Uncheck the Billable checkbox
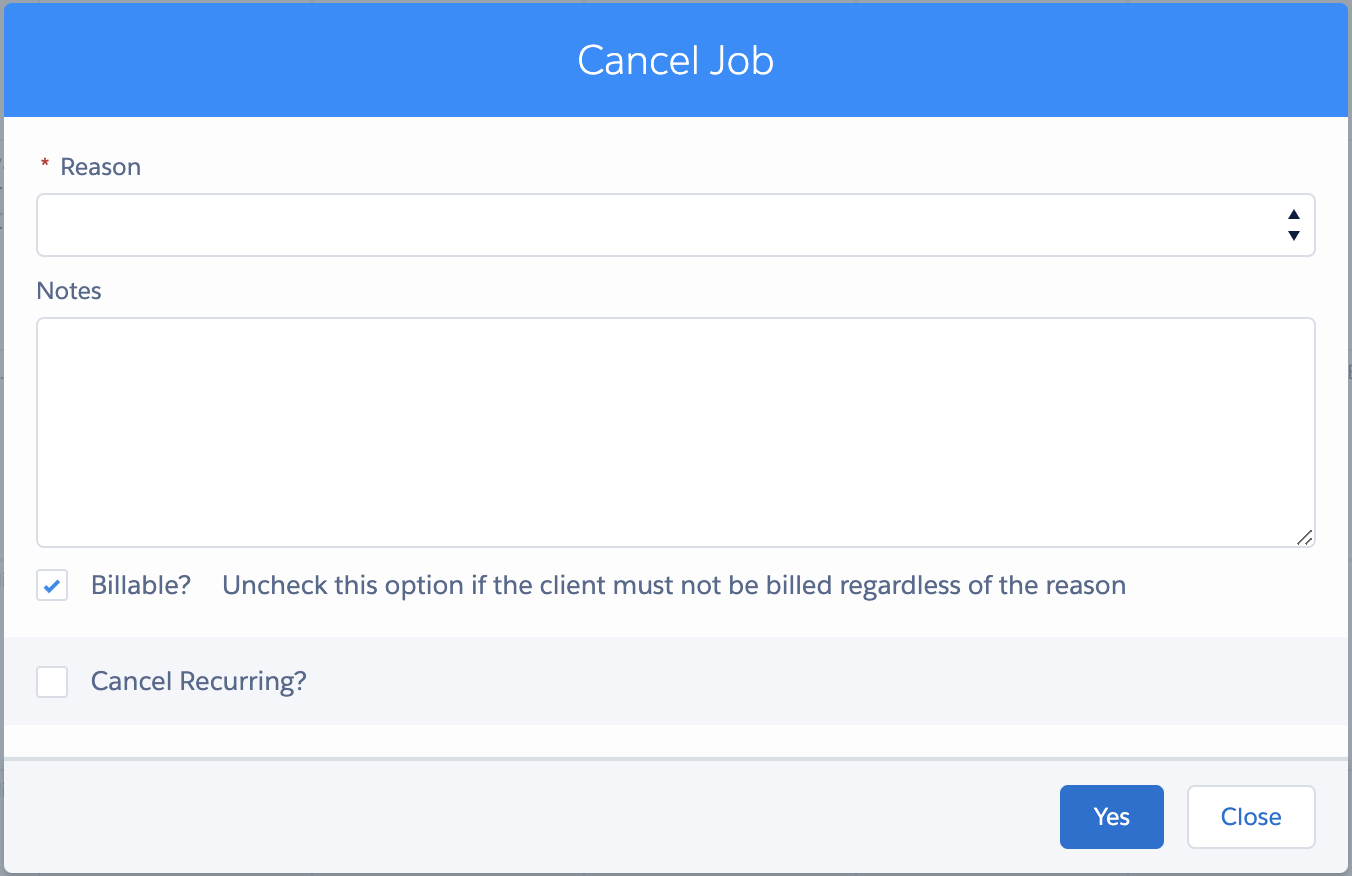 [52, 585]
